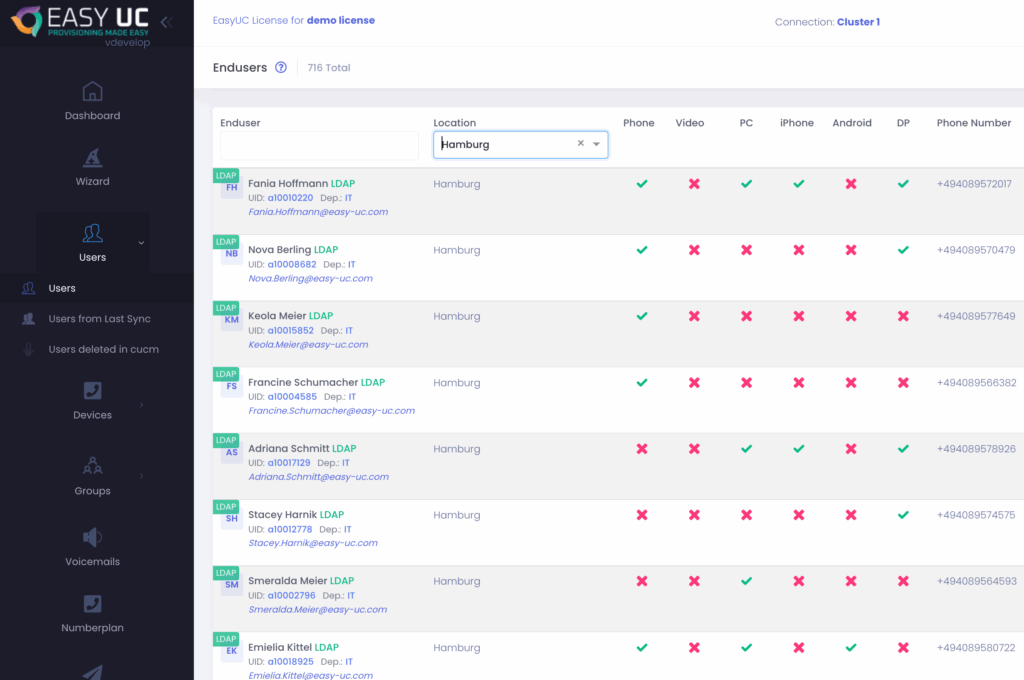The height and width of the screenshot is (680, 1024).
Task: Toggle Emielia Kittel's Android check mark
Action: click(851, 647)
